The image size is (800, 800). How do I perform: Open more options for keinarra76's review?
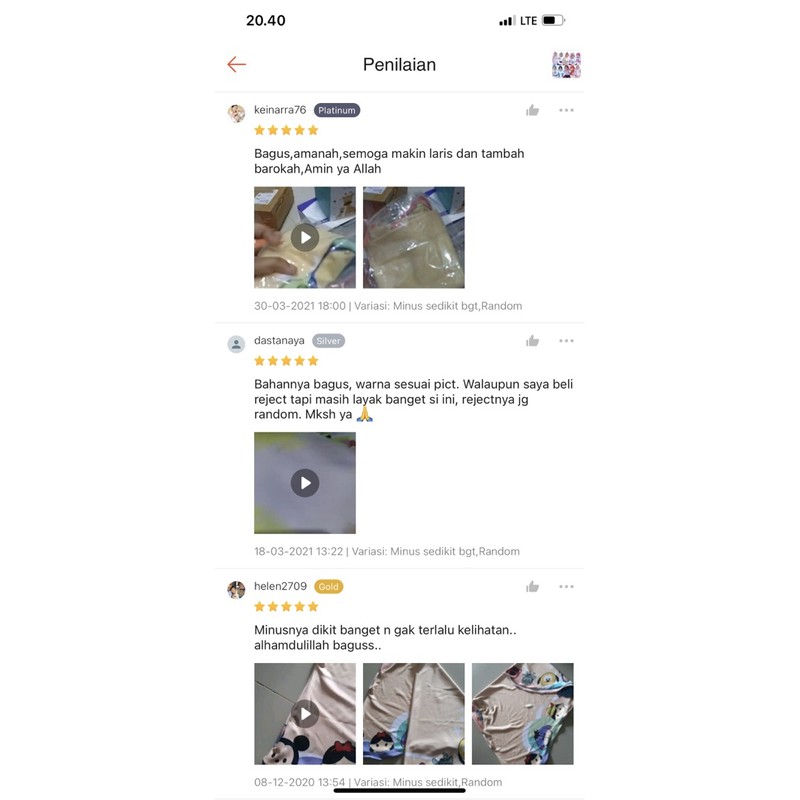pos(566,110)
